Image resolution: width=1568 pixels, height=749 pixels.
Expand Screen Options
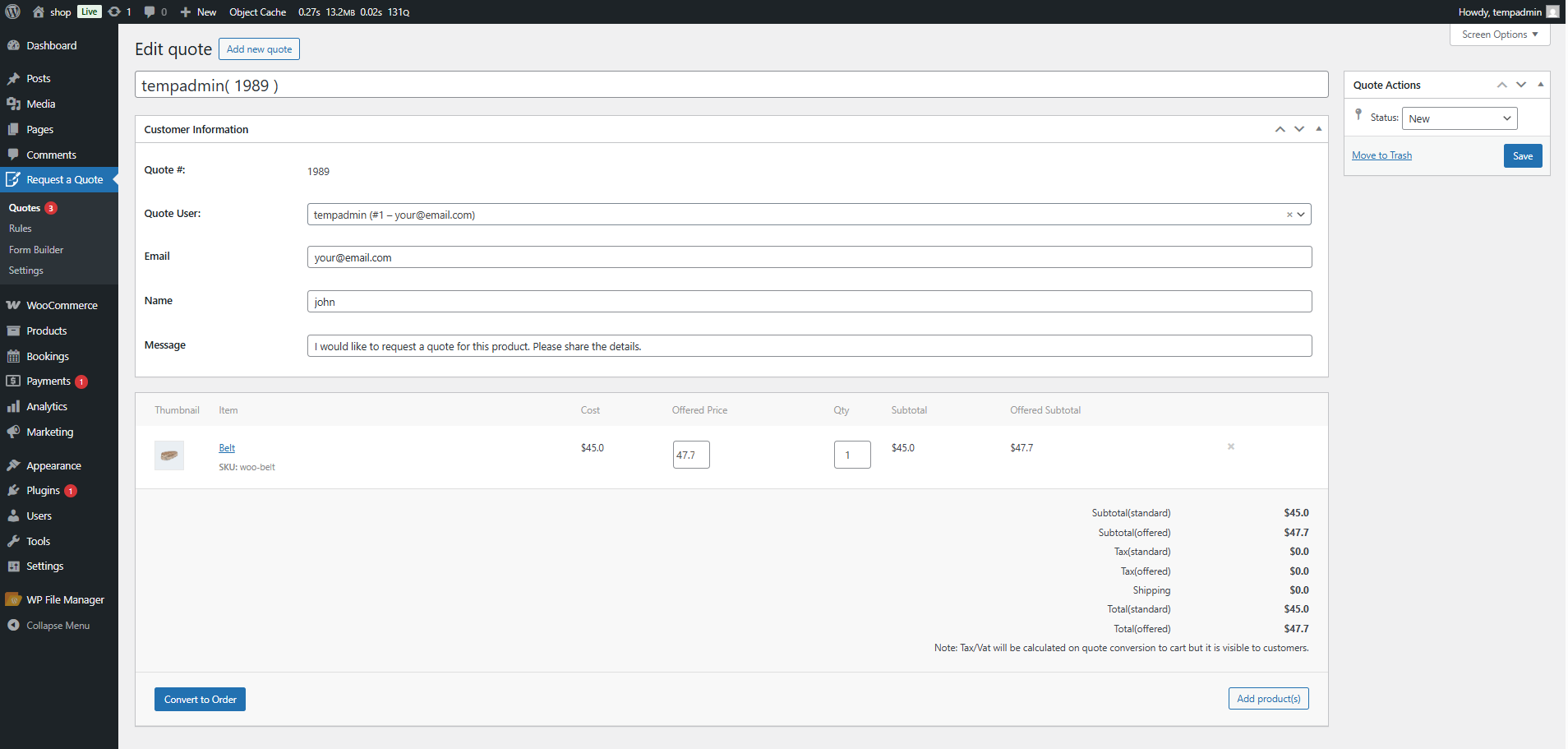click(1499, 35)
